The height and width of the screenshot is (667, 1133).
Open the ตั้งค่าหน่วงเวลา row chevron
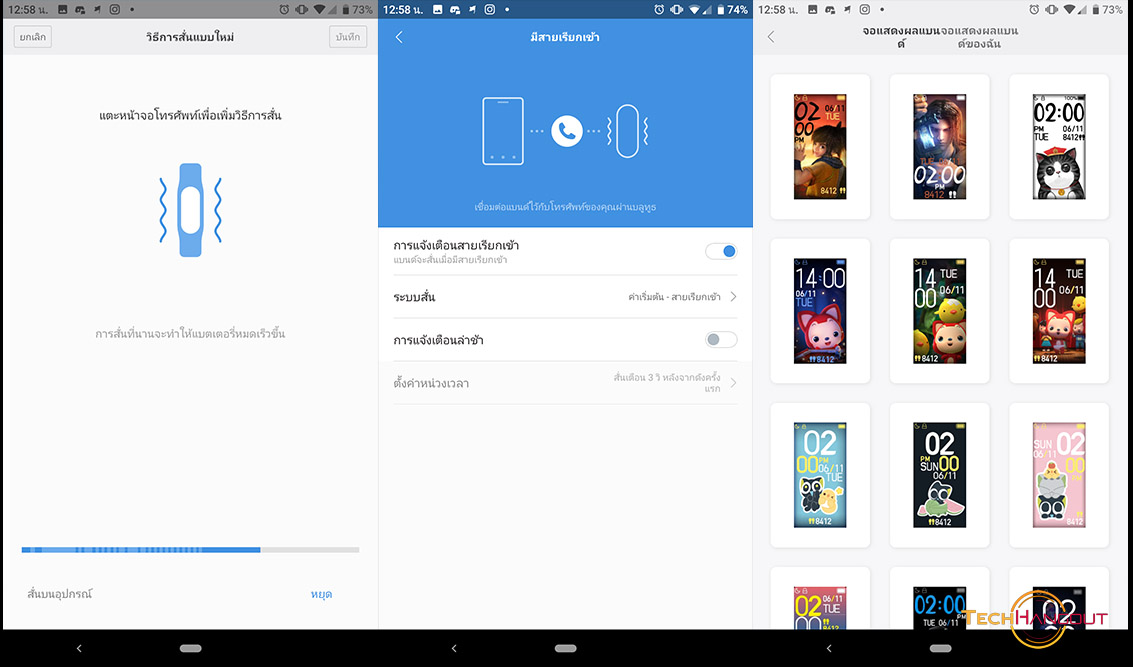[x=733, y=382]
